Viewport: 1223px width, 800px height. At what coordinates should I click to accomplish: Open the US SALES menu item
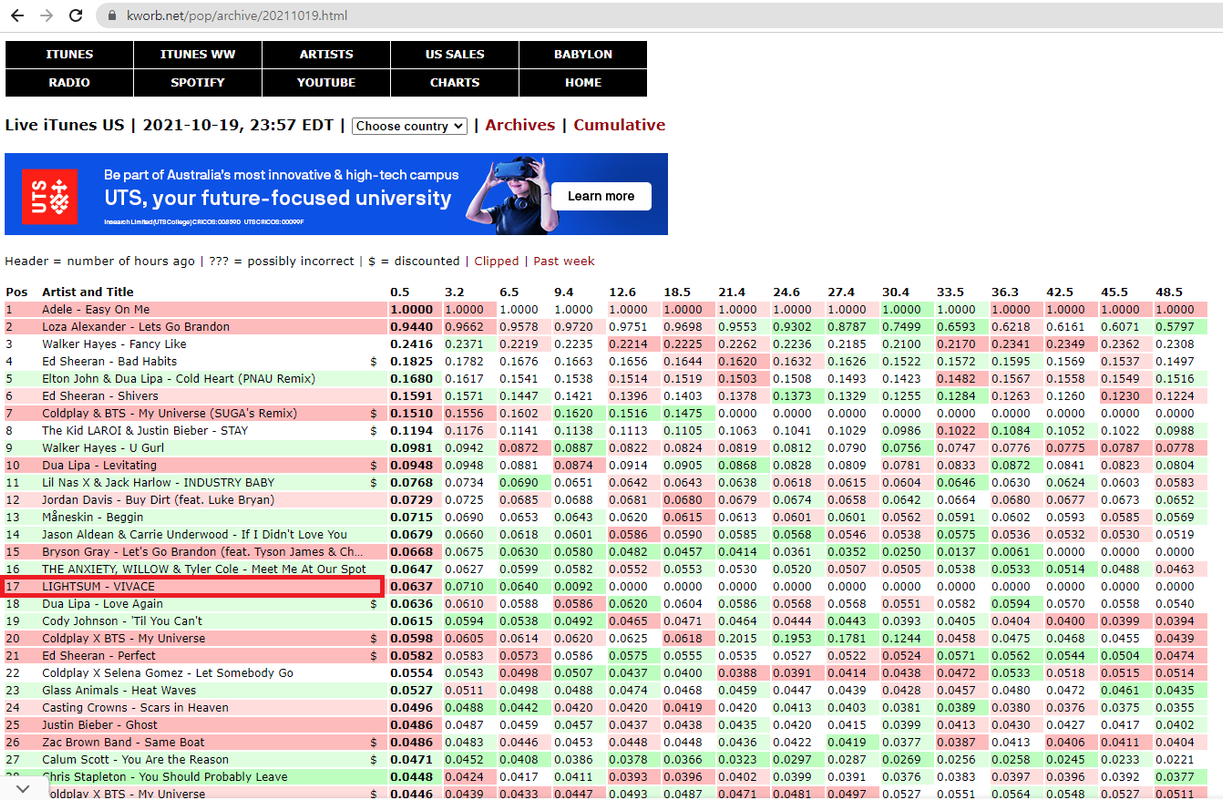pos(455,54)
